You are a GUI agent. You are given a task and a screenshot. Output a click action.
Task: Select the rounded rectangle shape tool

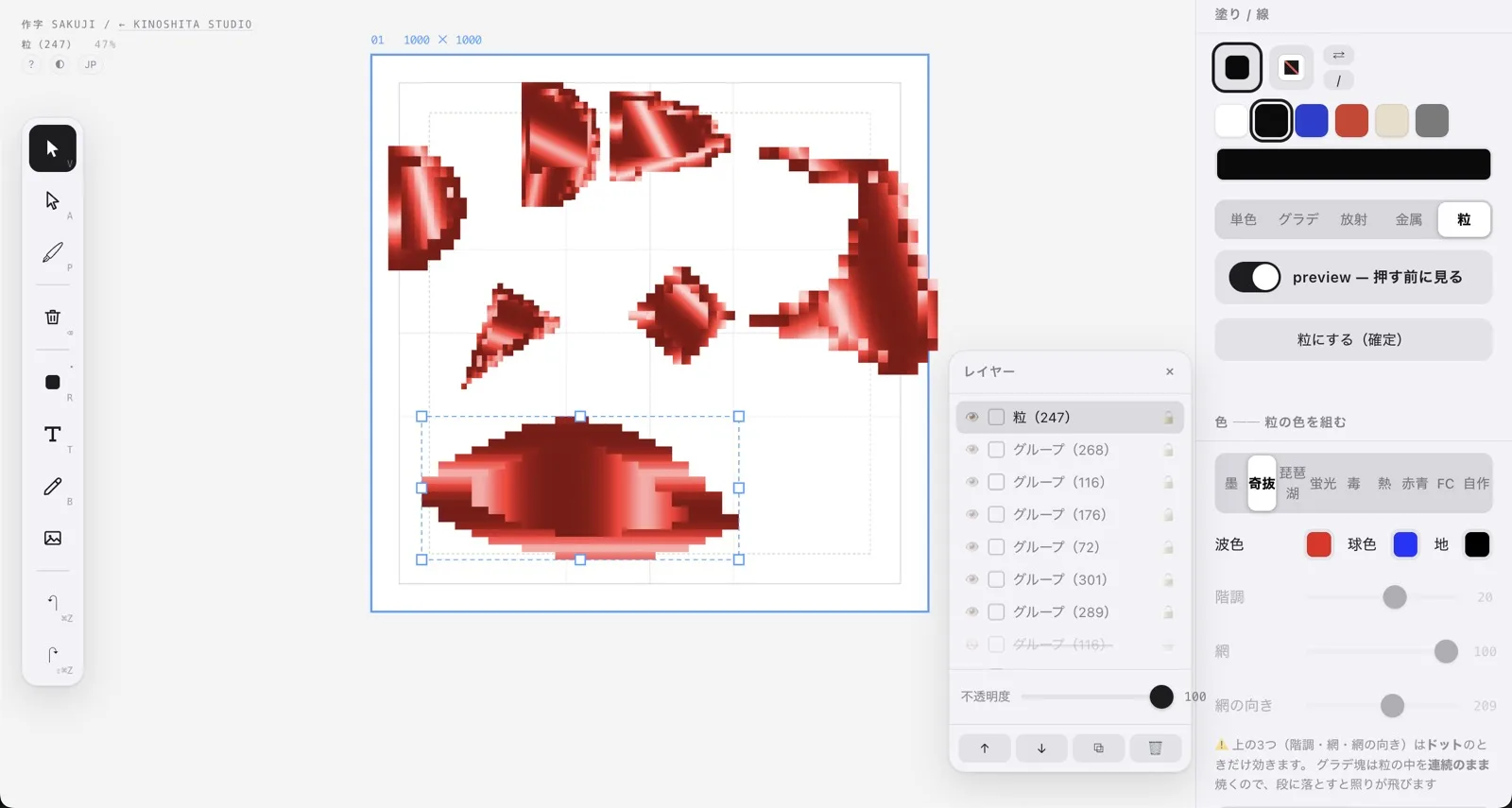pyautogui.click(x=52, y=382)
